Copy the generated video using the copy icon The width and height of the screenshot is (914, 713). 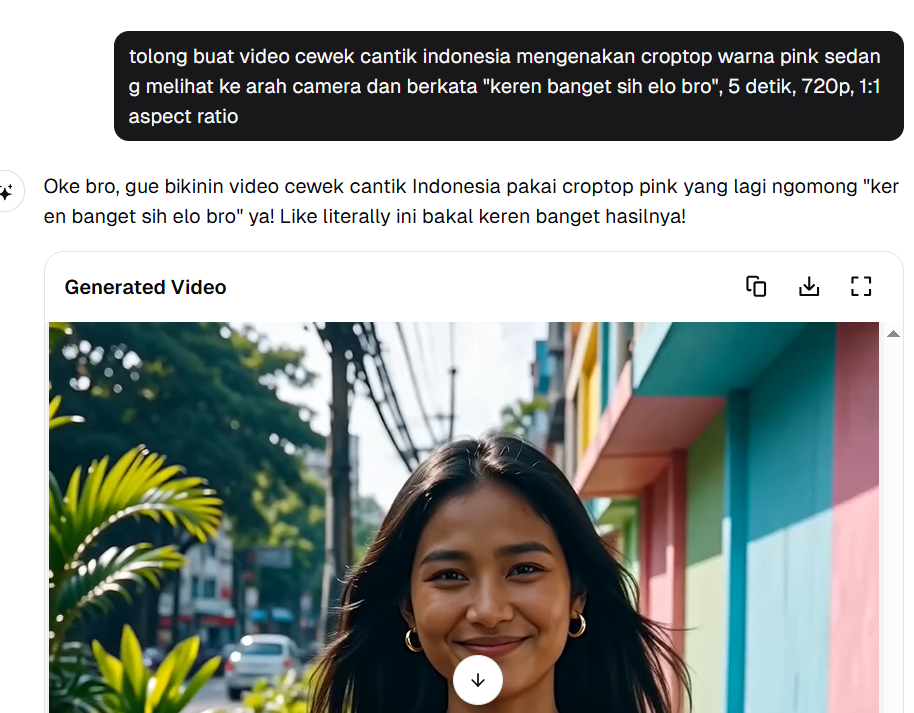(x=756, y=287)
